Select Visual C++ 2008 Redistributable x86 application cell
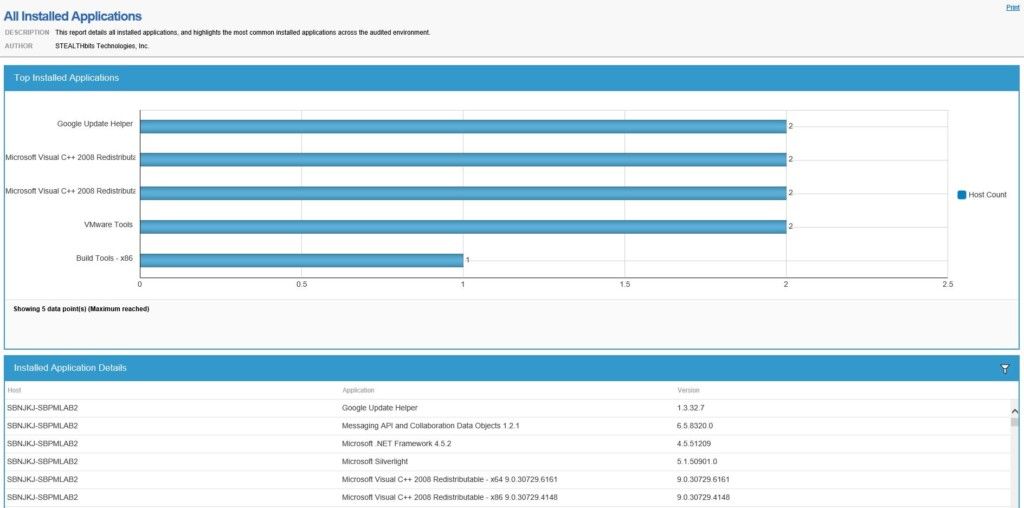The height and width of the screenshot is (508, 1024). 449,497
